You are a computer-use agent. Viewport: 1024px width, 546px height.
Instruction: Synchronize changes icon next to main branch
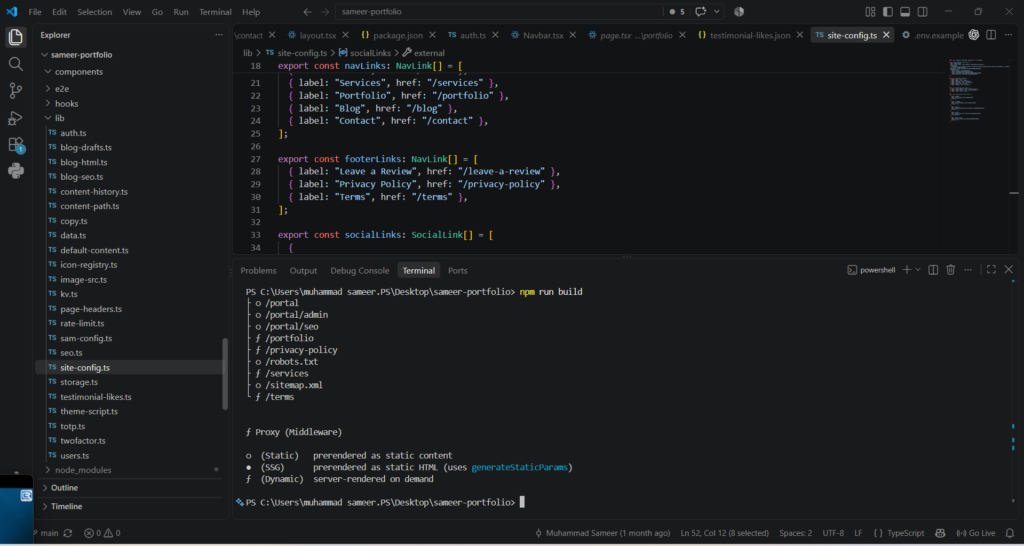[68, 533]
